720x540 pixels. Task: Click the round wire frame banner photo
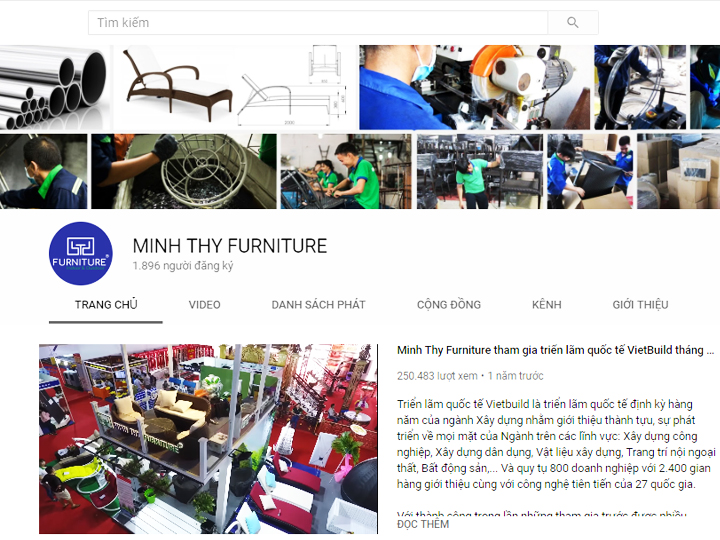(x=184, y=172)
